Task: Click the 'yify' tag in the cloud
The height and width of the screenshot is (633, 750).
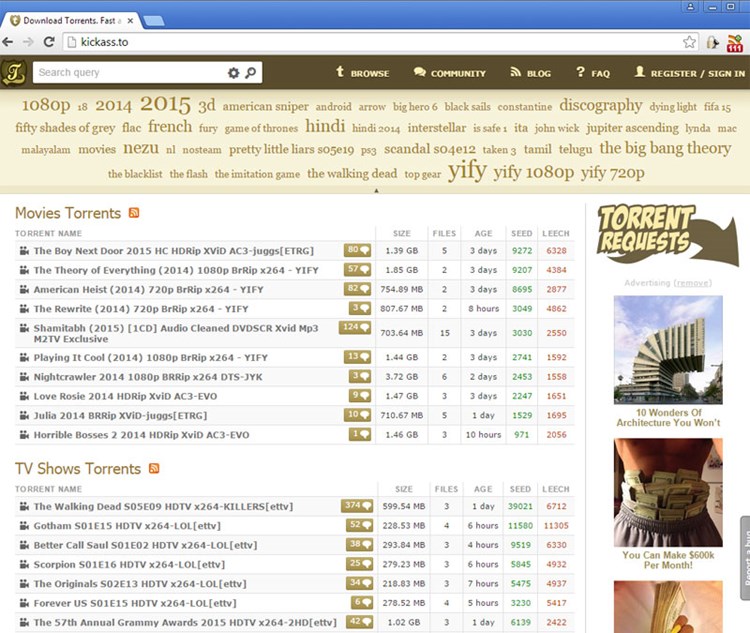Action: coord(467,170)
